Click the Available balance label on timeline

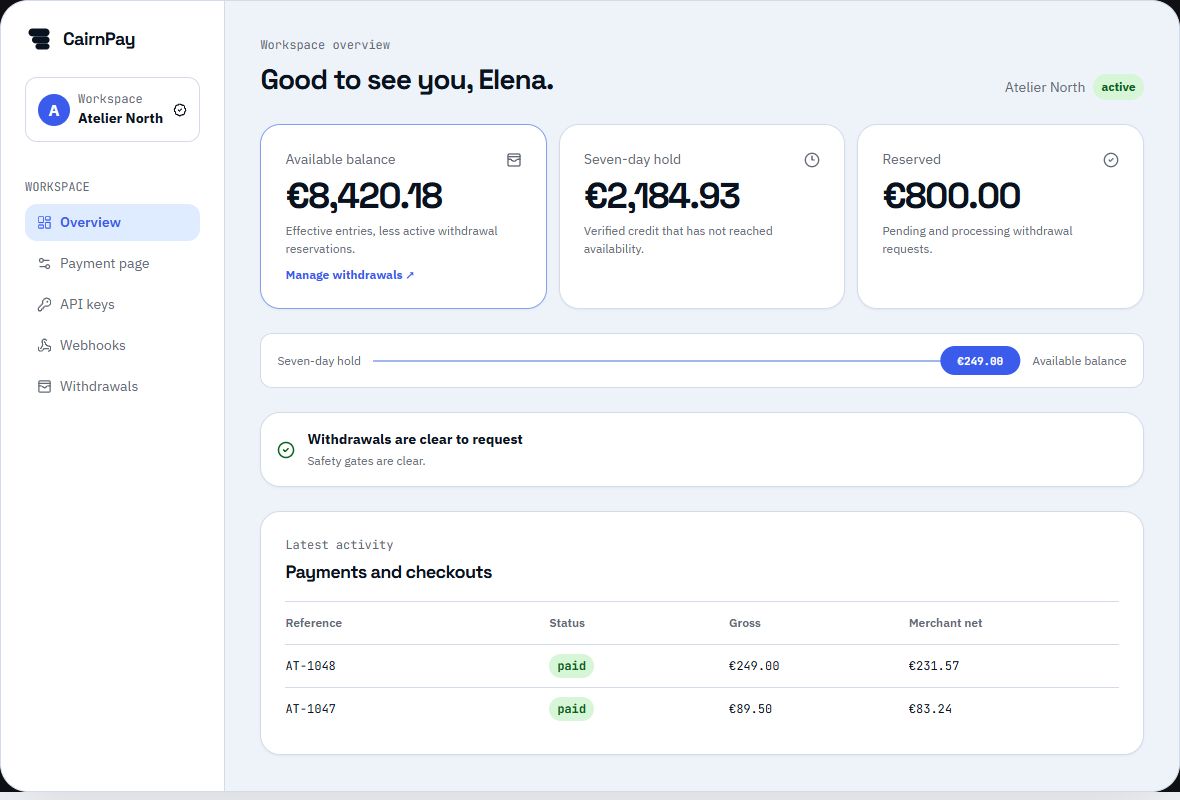pyautogui.click(x=1079, y=360)
